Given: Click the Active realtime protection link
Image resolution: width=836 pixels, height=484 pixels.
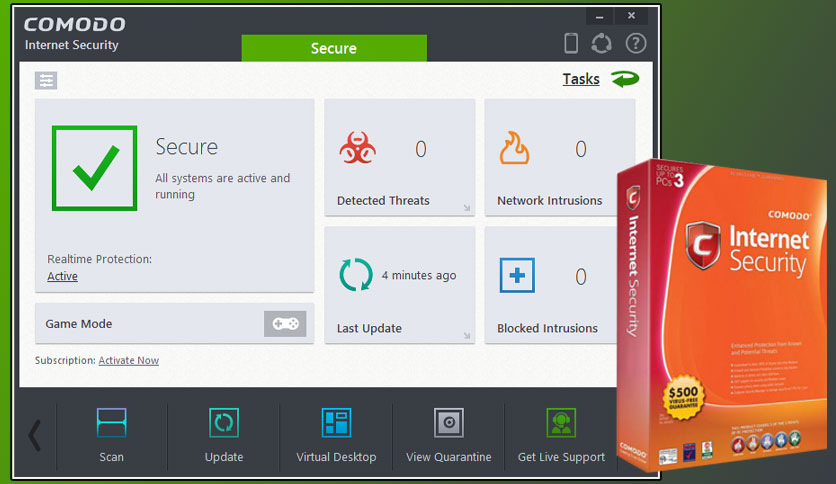Looking at the screenshot, I should (x=62, y=276).
